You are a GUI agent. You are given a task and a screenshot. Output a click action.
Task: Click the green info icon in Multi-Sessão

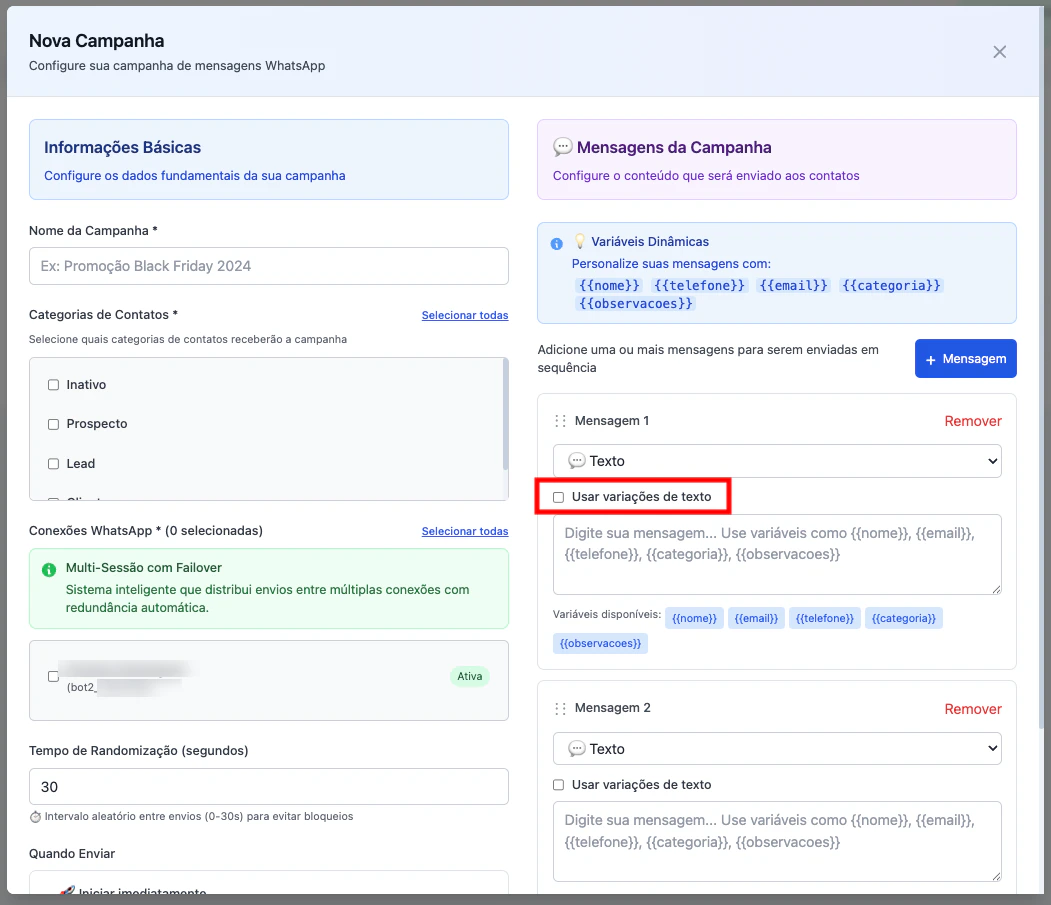(x=49, y=570)
